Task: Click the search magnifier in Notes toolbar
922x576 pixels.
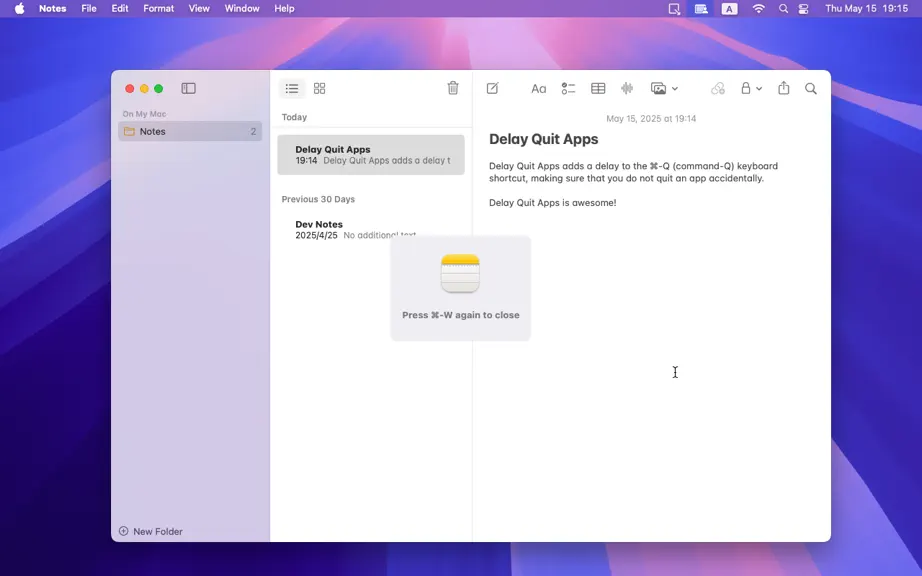Action: coord(810,89)
